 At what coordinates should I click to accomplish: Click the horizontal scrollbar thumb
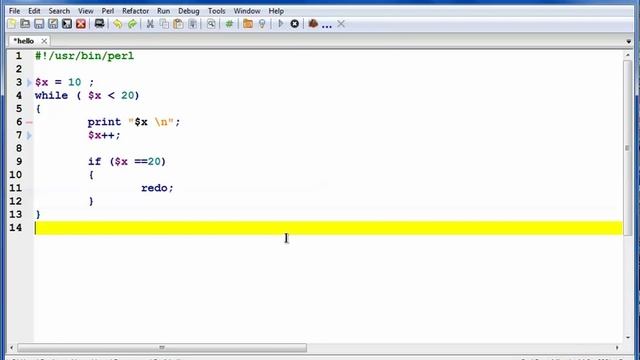[x=162, y=348]
